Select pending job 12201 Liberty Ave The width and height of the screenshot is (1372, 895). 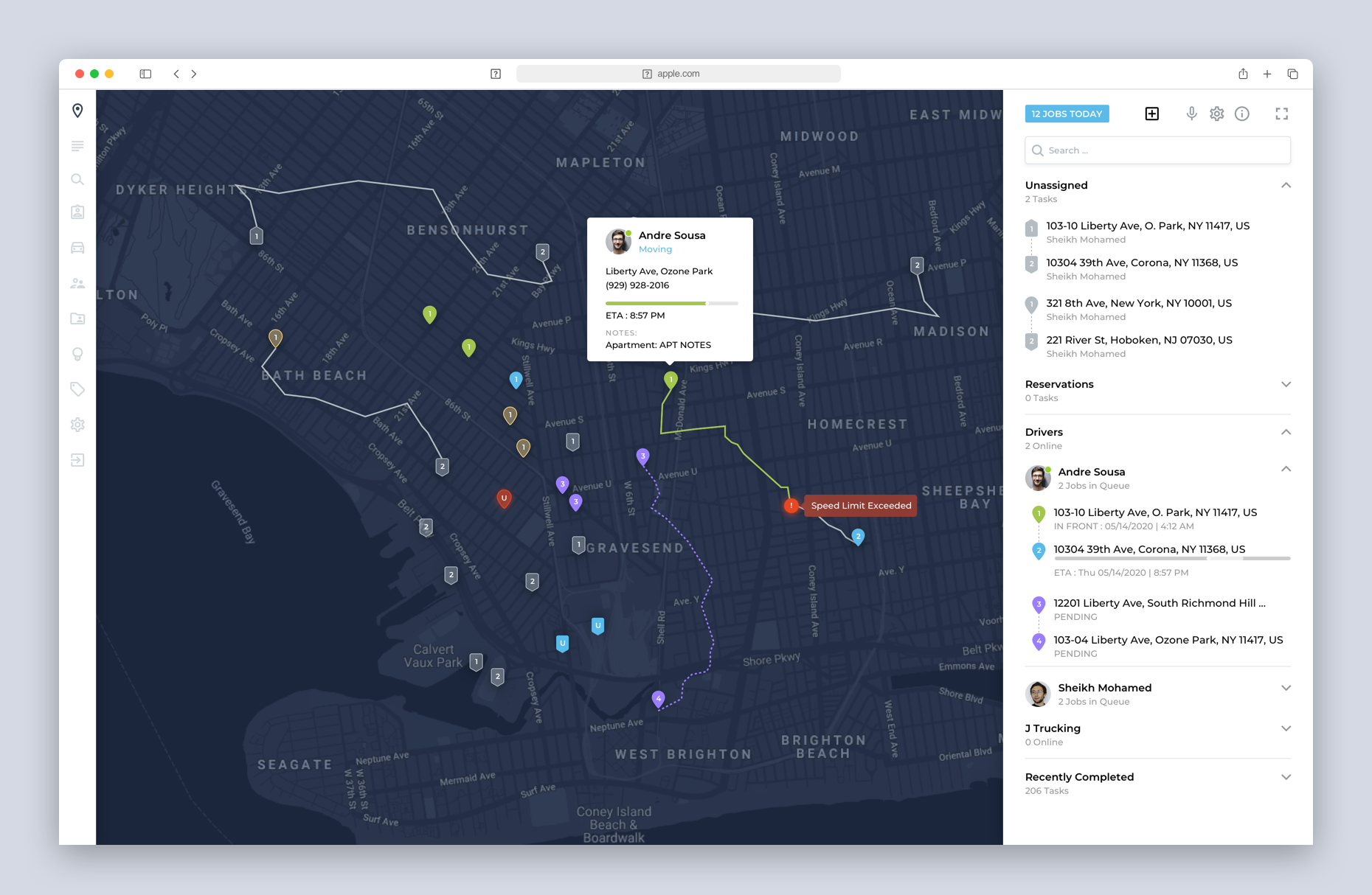coord(1159,603)
